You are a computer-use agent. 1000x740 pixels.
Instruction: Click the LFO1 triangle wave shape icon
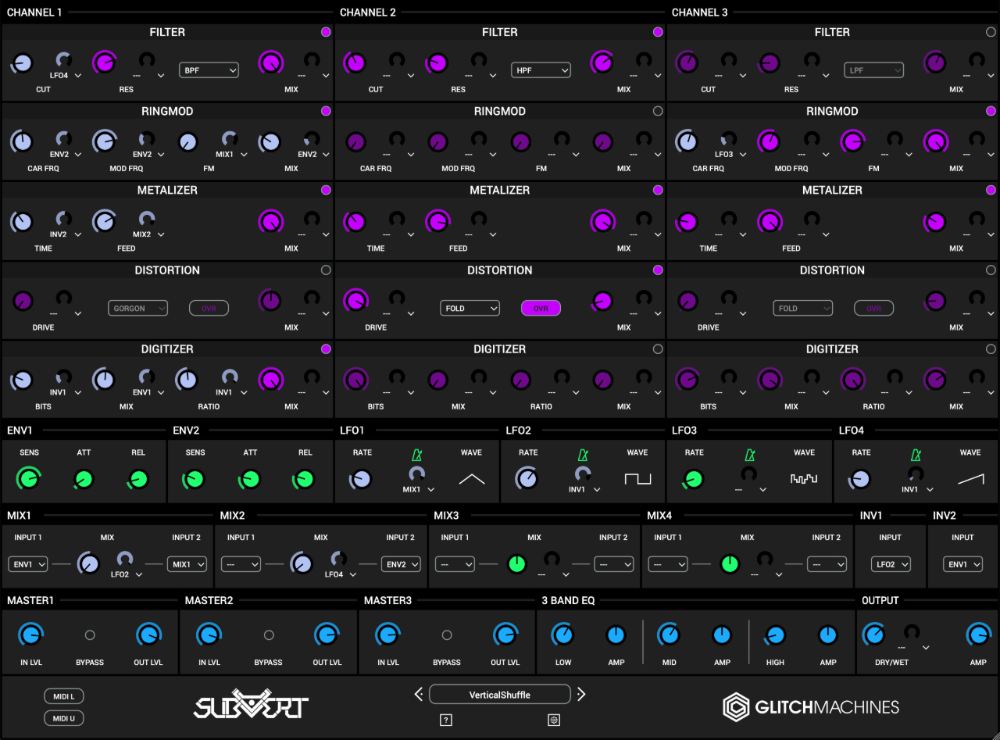pos(471,479)
